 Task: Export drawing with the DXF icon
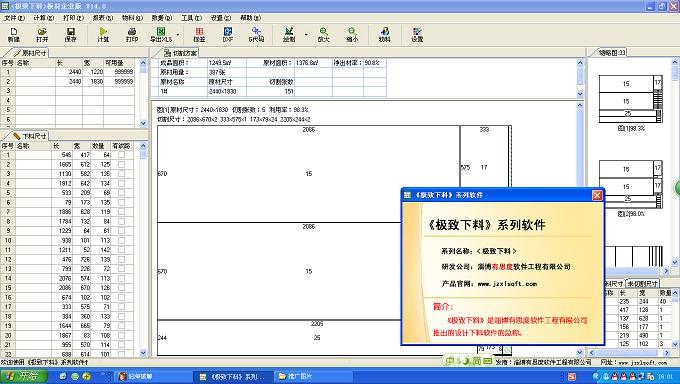[228, 35]
